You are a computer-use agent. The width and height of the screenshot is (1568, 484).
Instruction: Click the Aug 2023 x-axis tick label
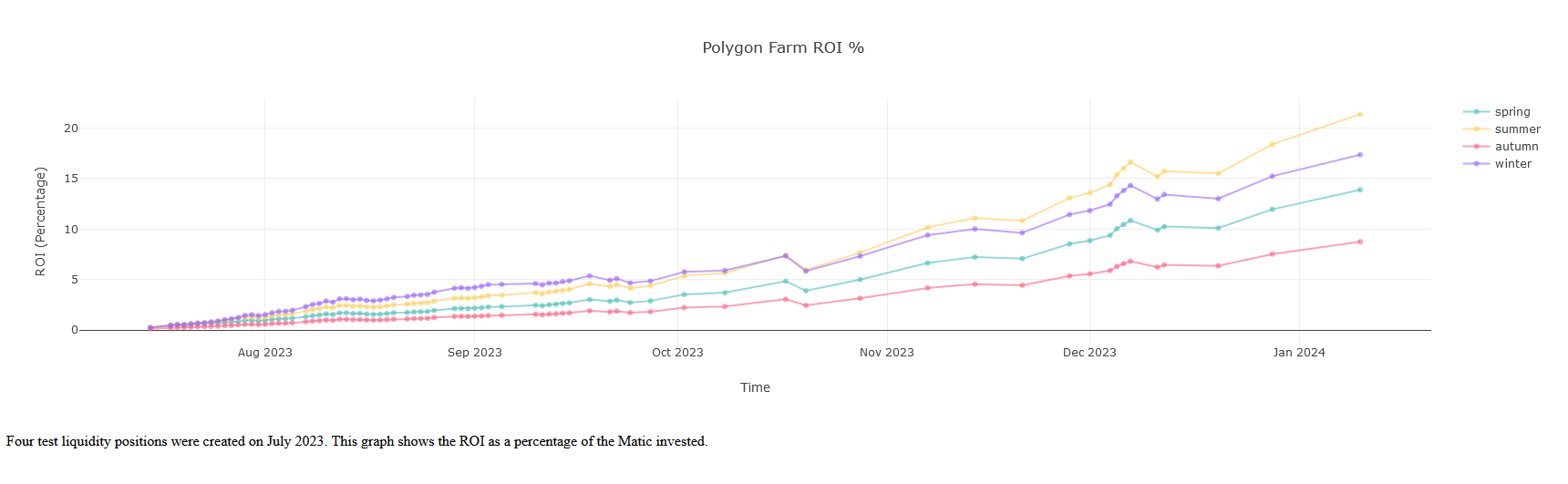click(264, 353)
